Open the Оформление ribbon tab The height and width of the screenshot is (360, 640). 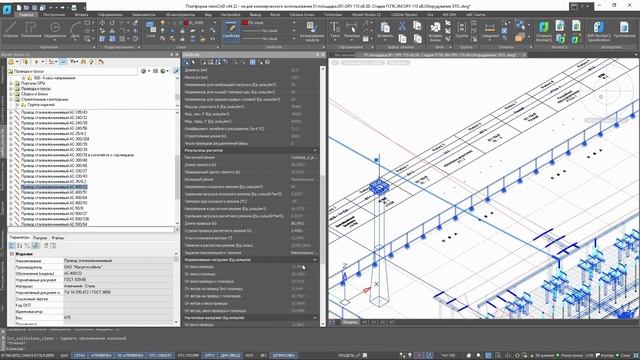click(x=110, y=15)
